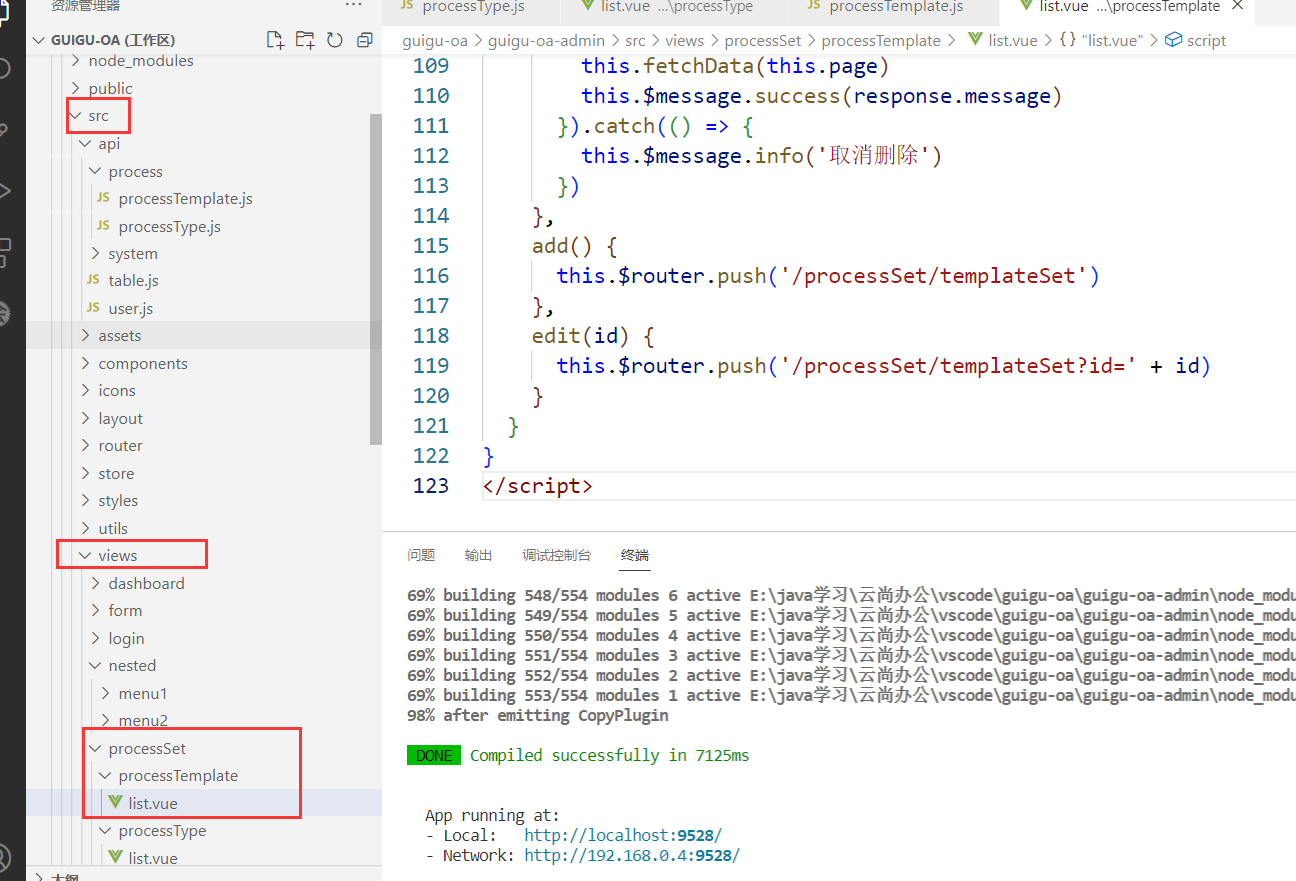Click the JS icon beside table.js
Screen dimensions: 1296x881
click(93, 280)
